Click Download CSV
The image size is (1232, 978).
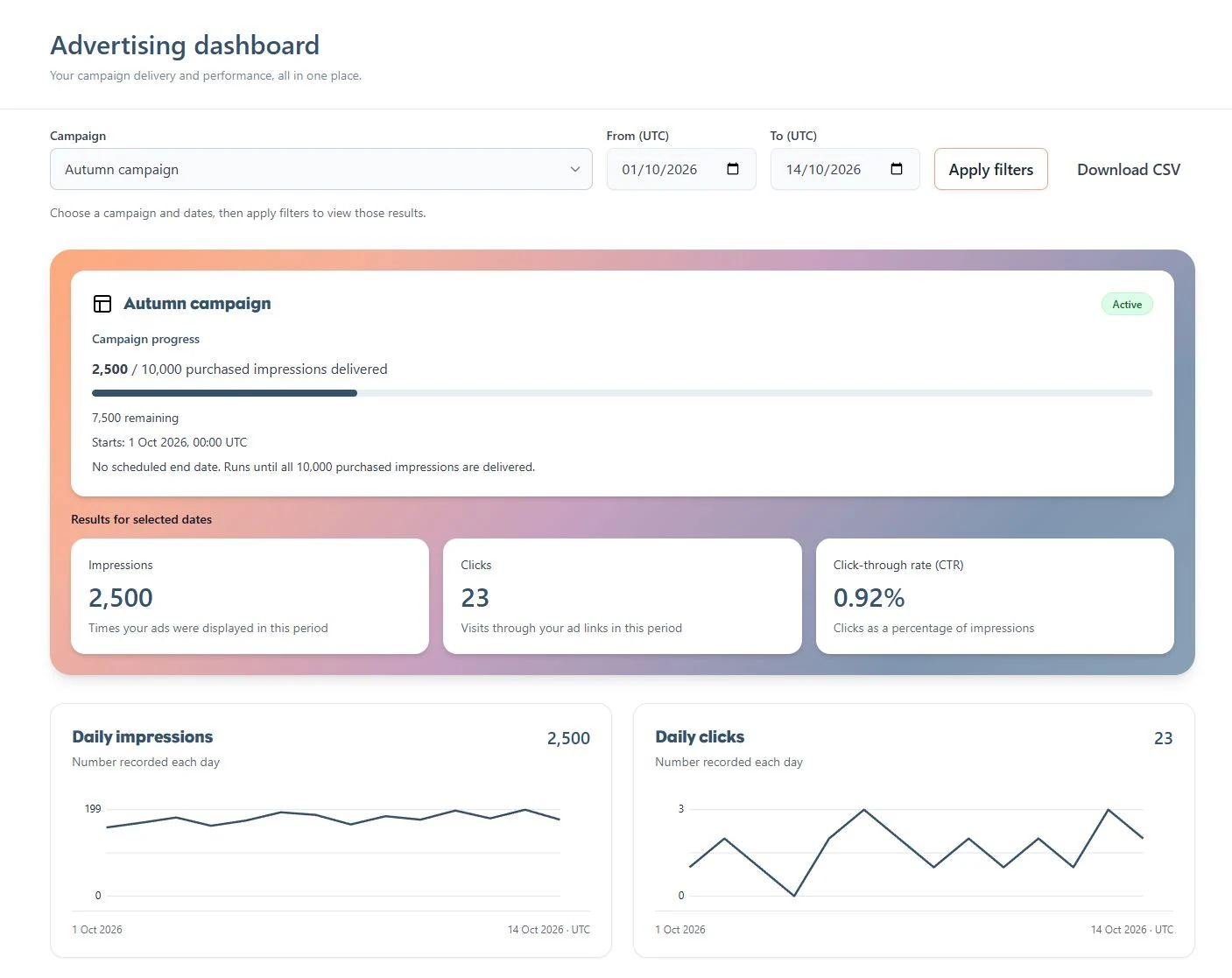click(x=1129, y=169)
